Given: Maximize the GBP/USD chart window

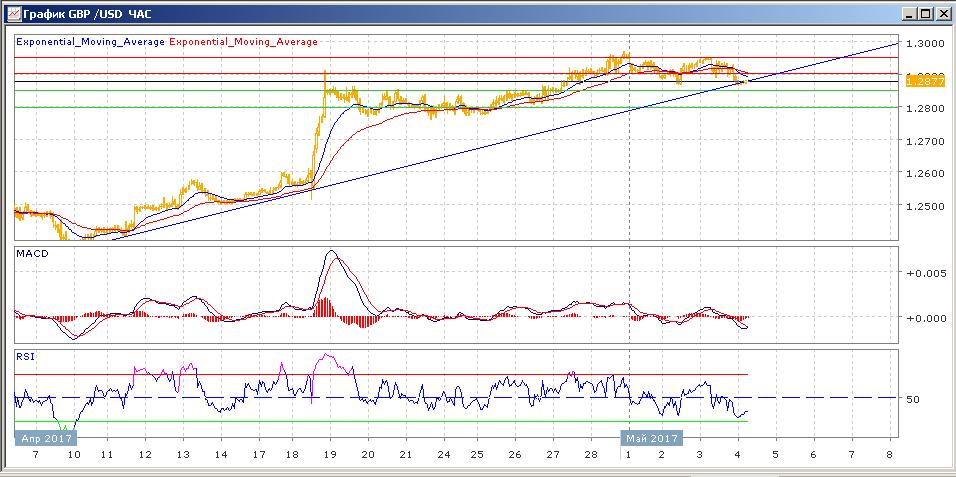Looking at the screenshot, I should [926, 13].
